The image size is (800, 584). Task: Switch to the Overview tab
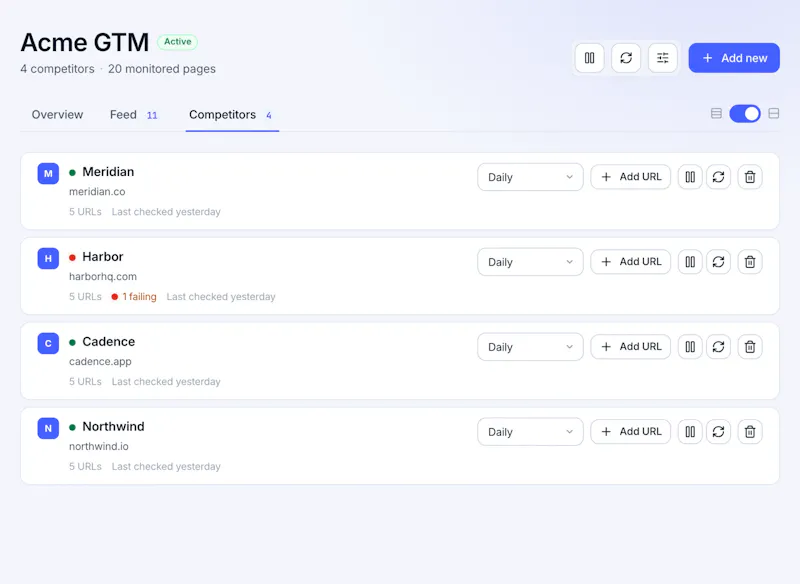pyautogui.click(x=57, y=115)
